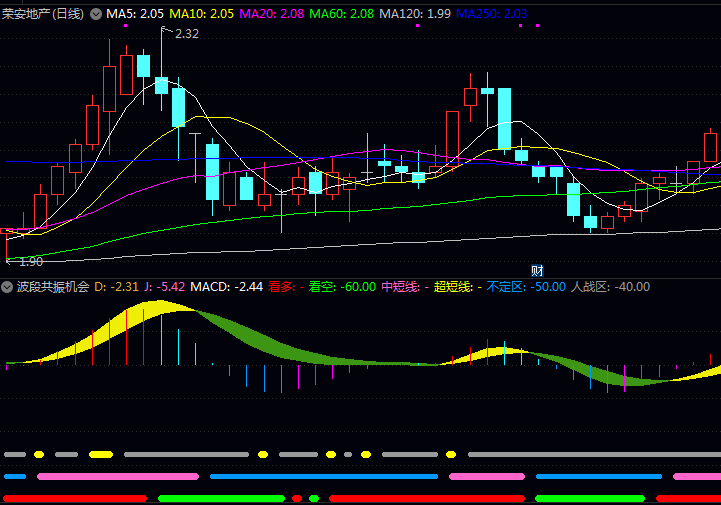Click the 看多 red label
The width and height of the screenshot is (721, 505).
point(285,287)
